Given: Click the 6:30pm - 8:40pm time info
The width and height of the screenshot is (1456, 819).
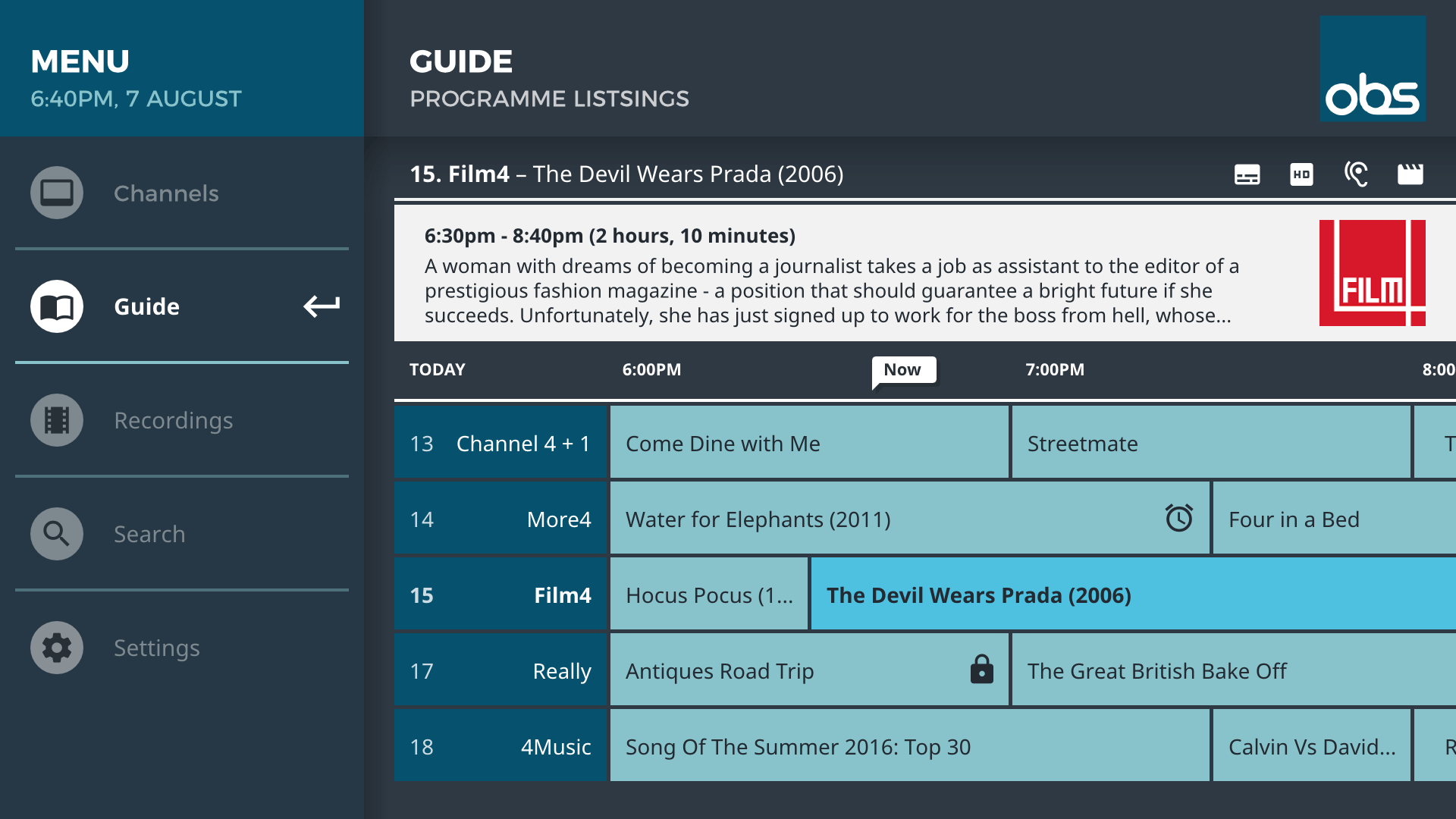Looking at the screenshot, I should [x=610, y=236].
